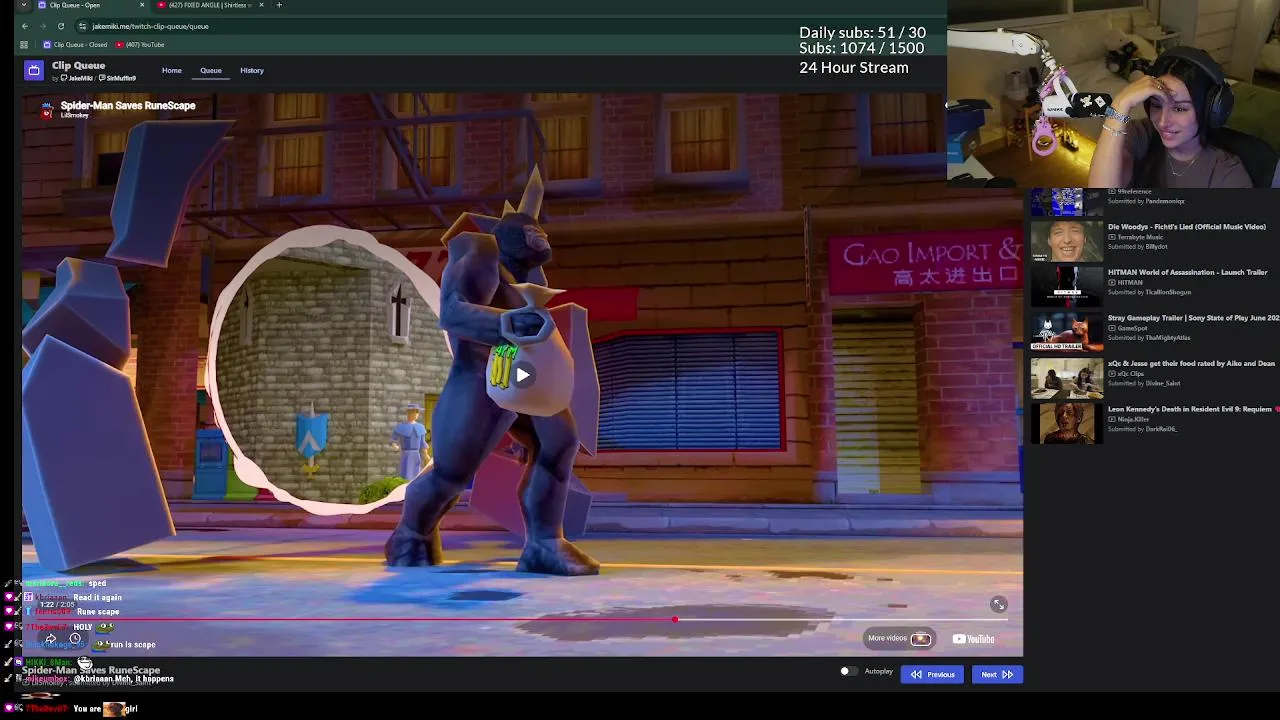Screen dimensions: 1280x720
Task: Open the YouTube logo link on player
Action: coord(974,639)
